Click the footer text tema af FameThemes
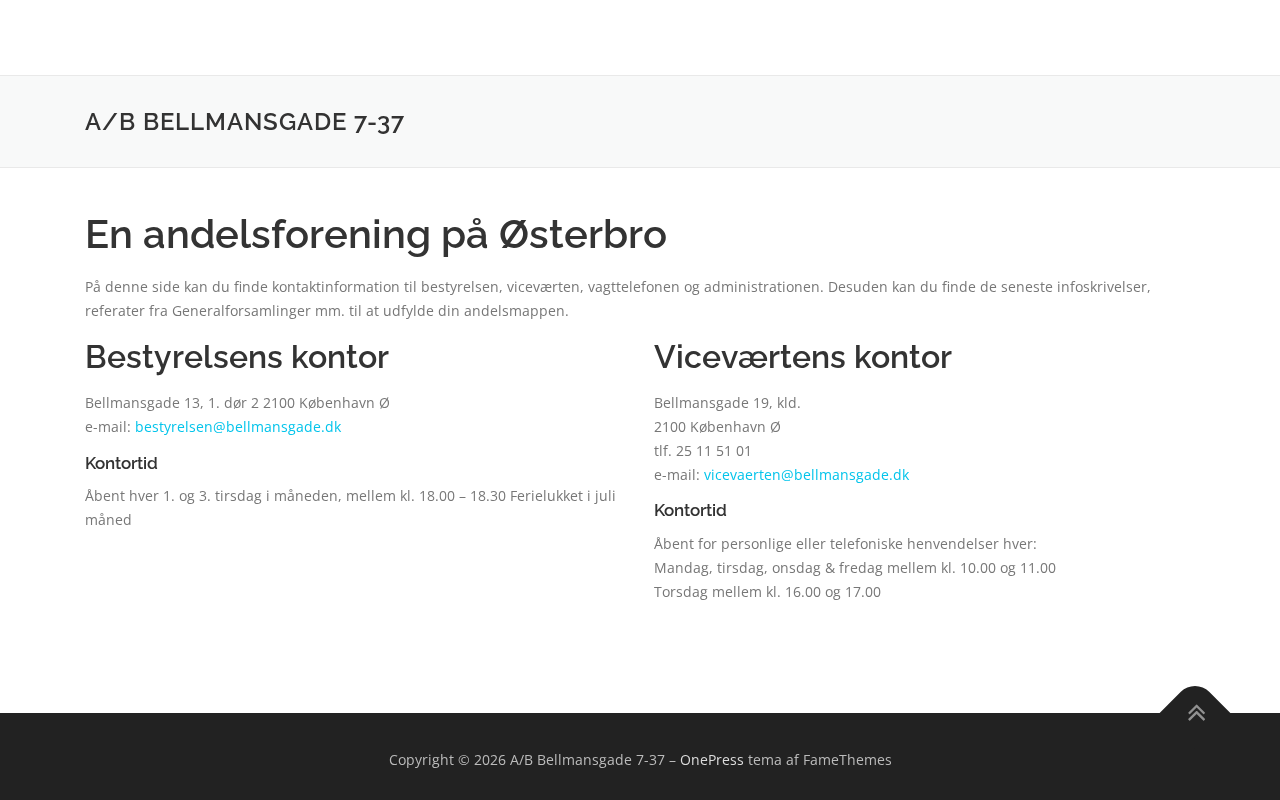Screen dimensions: 1280x800 [x=820, y=760]
